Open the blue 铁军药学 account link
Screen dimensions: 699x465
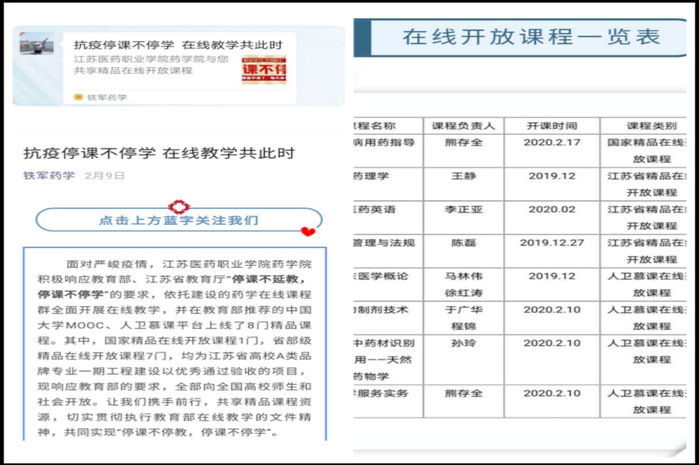49,175
